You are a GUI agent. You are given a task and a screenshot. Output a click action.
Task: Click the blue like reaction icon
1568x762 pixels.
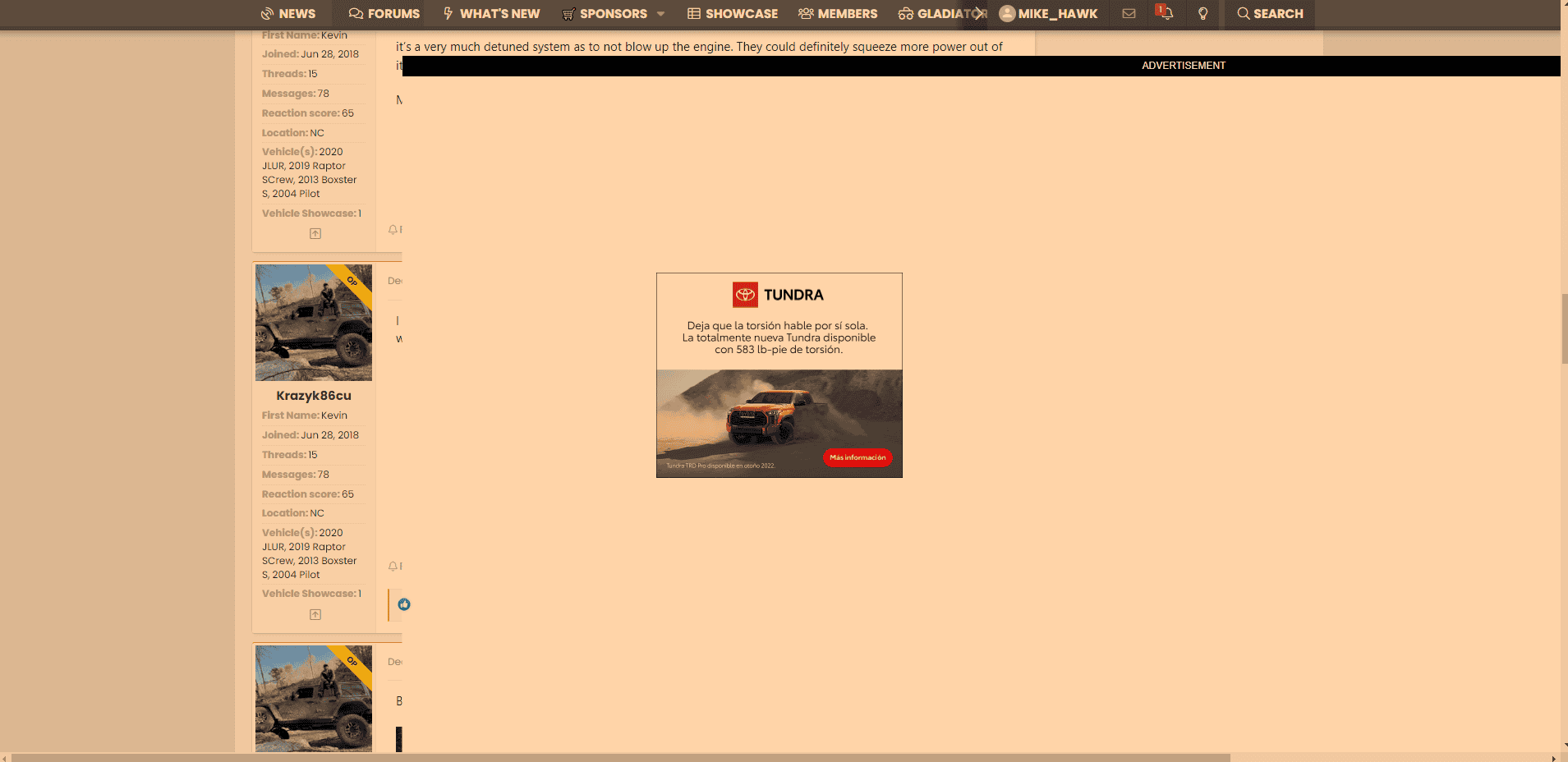(404, 604)
